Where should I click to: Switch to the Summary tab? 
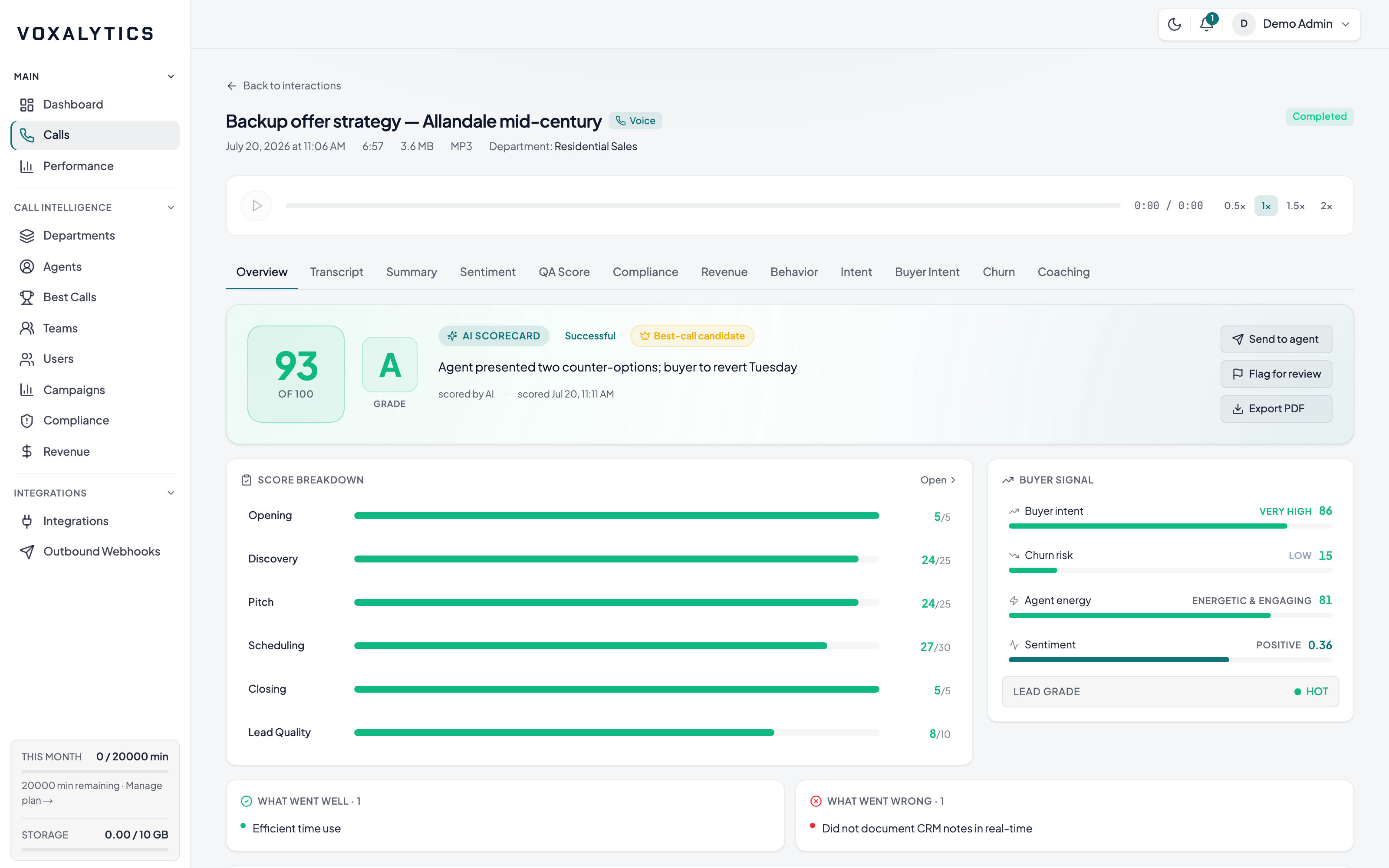click(x=411, y=272)
